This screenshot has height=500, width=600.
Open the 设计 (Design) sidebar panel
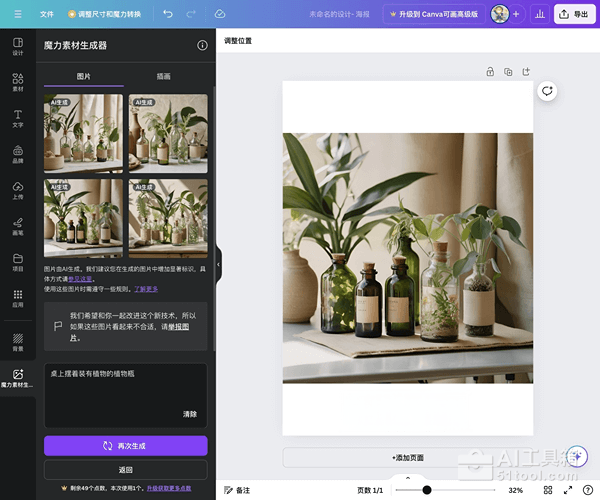pyautogui.click(x=17, y=46)
